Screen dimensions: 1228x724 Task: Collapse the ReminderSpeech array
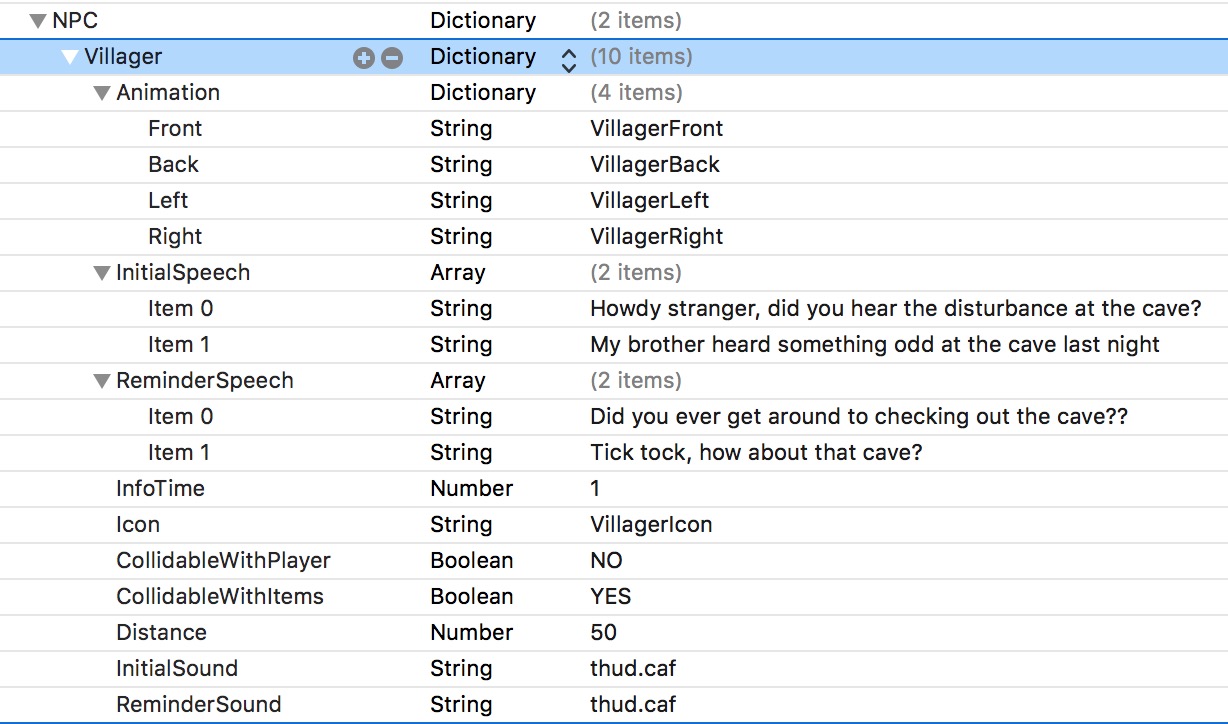(101, 381)
